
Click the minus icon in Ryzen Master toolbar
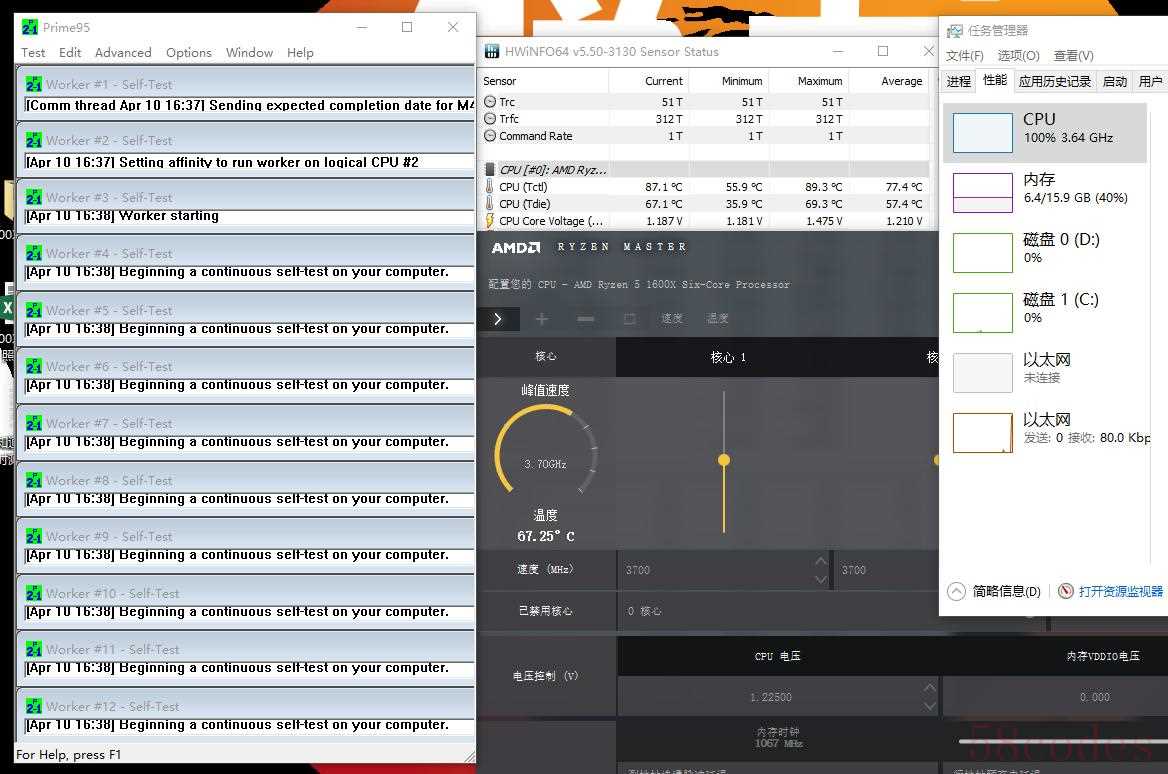point(586,319)
